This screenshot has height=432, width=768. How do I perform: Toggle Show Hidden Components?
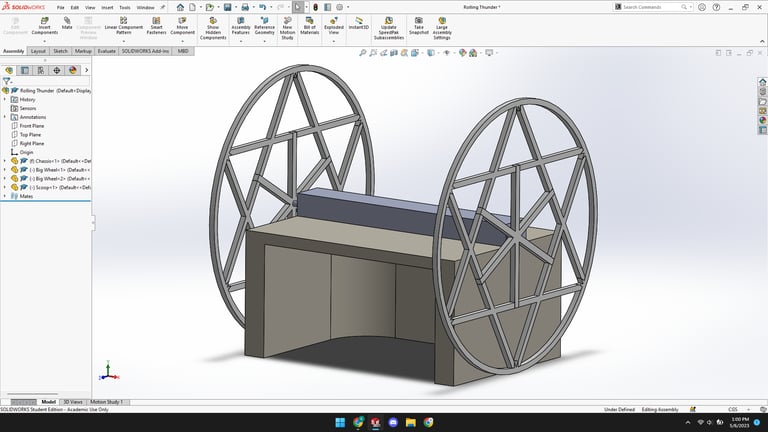click(x=213, y=25)
